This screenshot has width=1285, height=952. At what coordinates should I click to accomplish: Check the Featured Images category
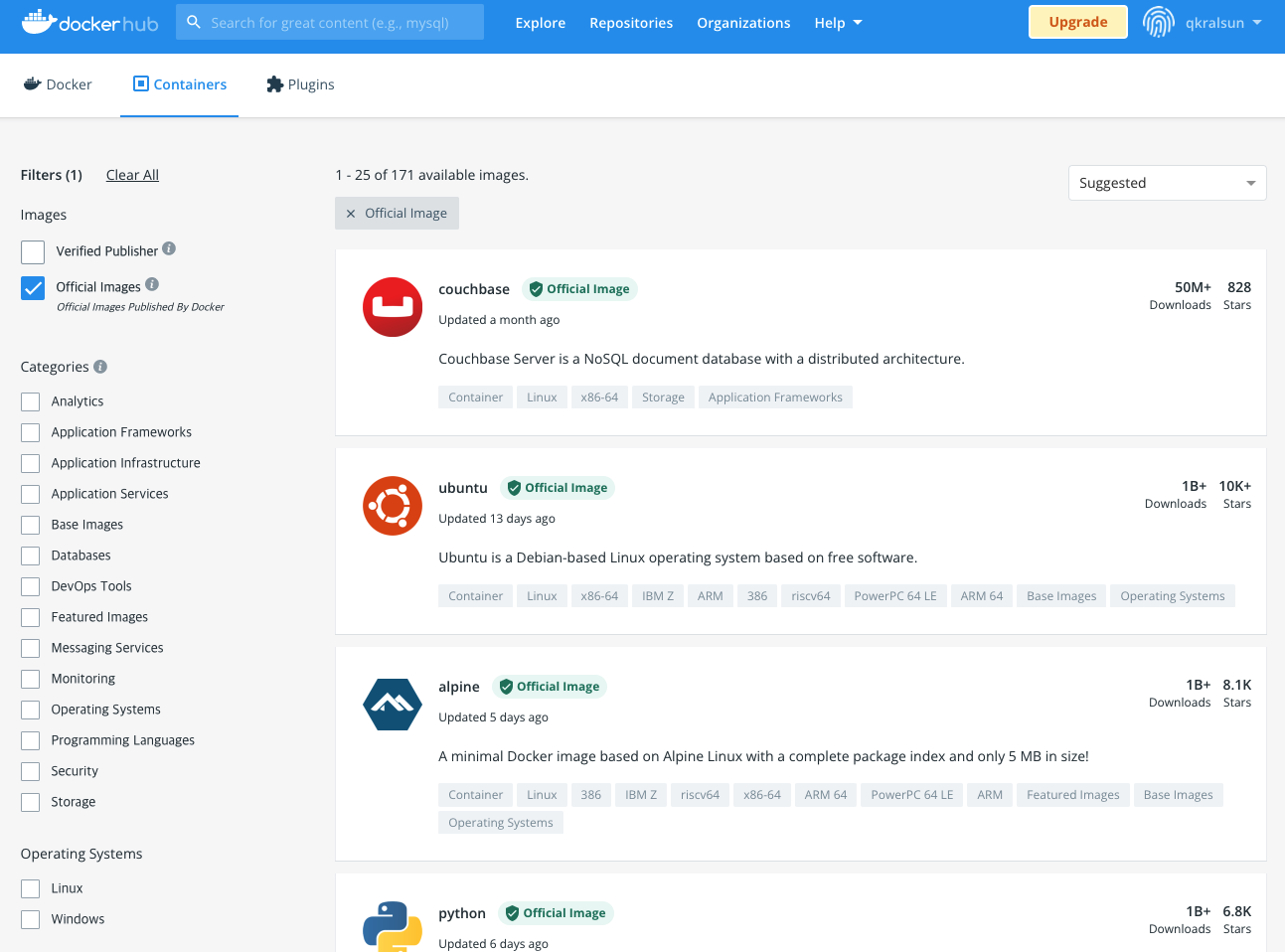tap(31, 617)
